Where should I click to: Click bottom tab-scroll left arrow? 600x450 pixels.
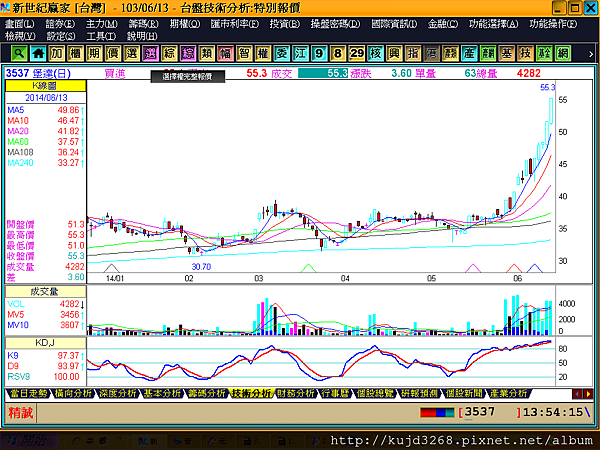coord(577,394)
